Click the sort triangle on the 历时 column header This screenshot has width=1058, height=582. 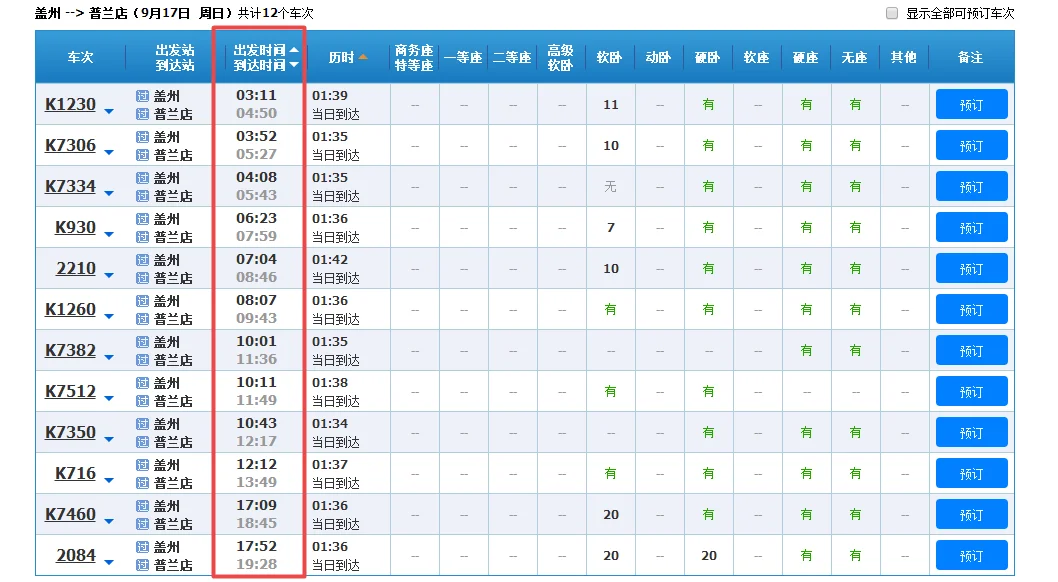tap(362, 57)
